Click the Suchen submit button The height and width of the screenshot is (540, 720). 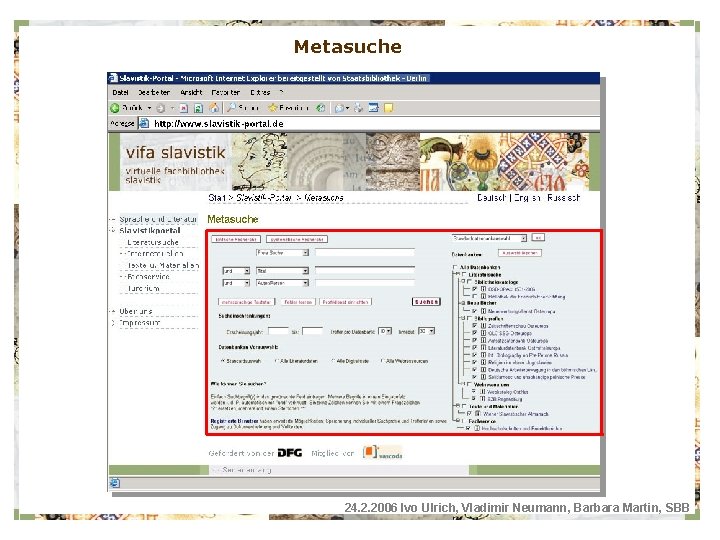coord(426,302)
